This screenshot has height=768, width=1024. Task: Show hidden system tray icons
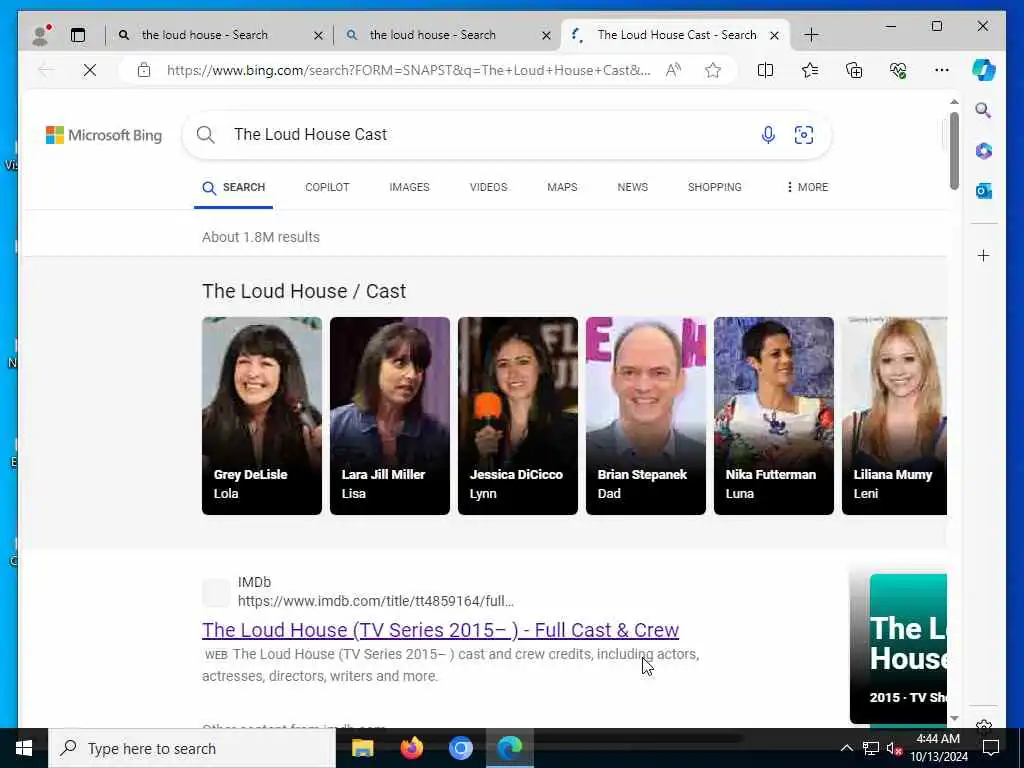(846, 748)
